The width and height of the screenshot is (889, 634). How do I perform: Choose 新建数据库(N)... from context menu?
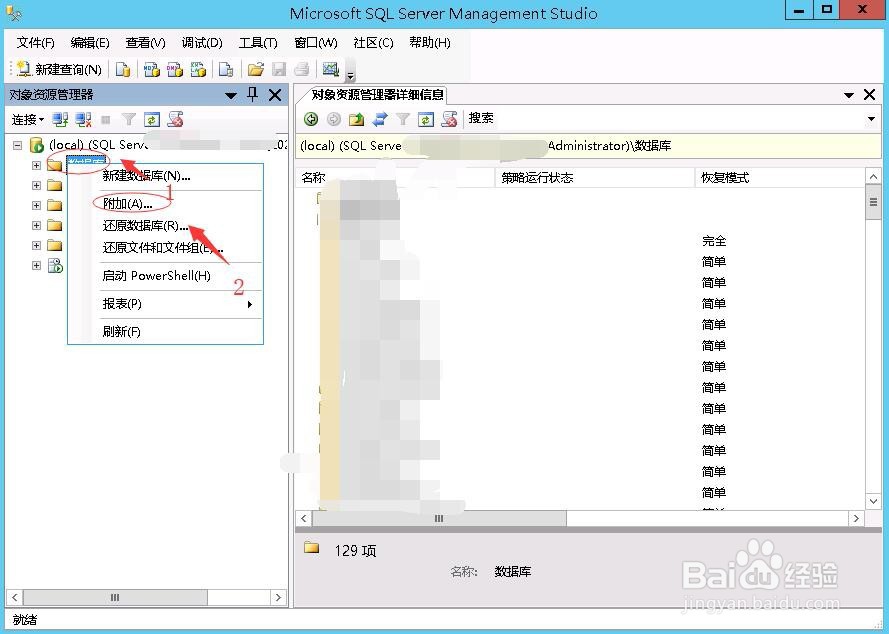tap(166, 176)
